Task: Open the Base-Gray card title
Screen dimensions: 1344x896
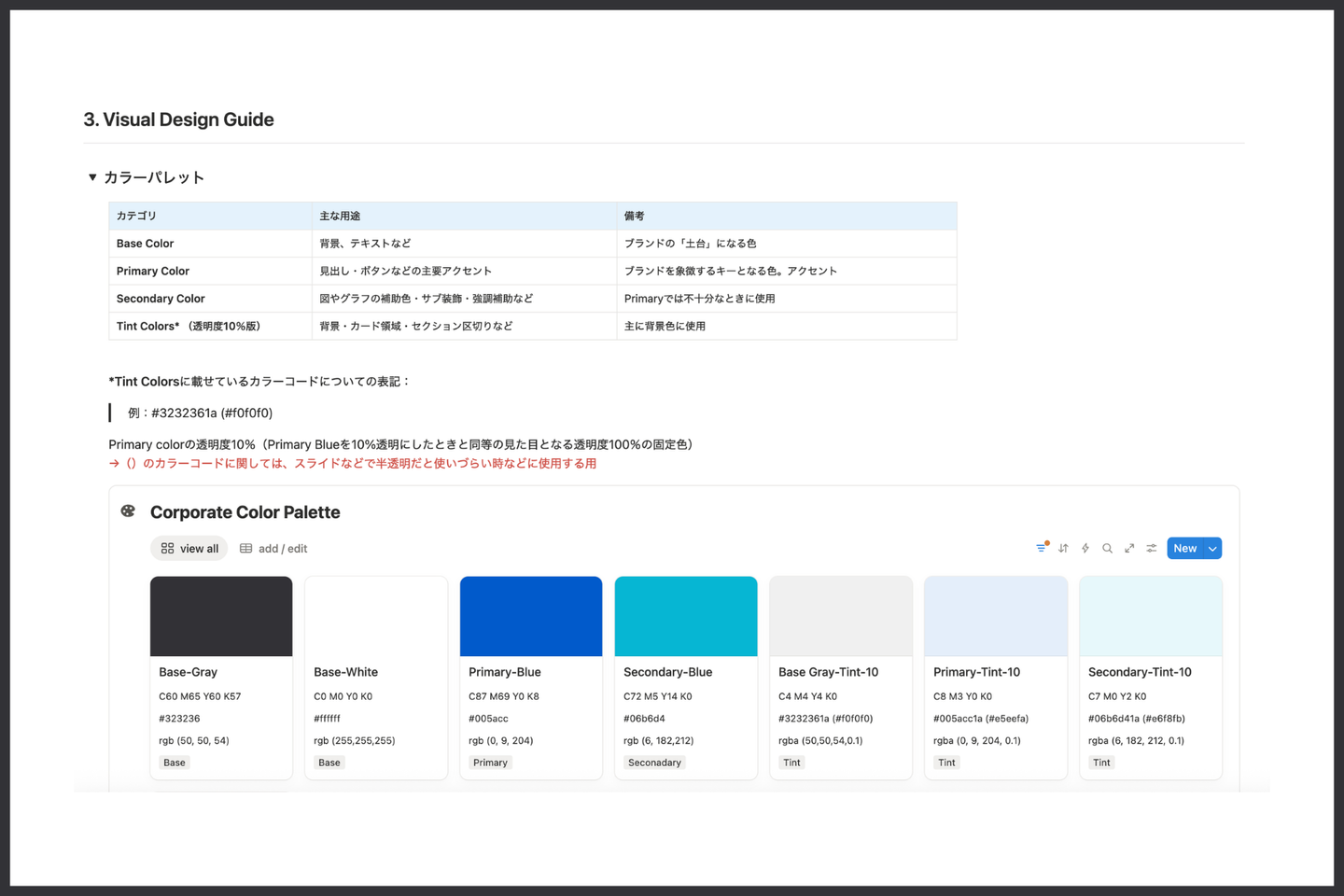Action: tap(188, 672)
